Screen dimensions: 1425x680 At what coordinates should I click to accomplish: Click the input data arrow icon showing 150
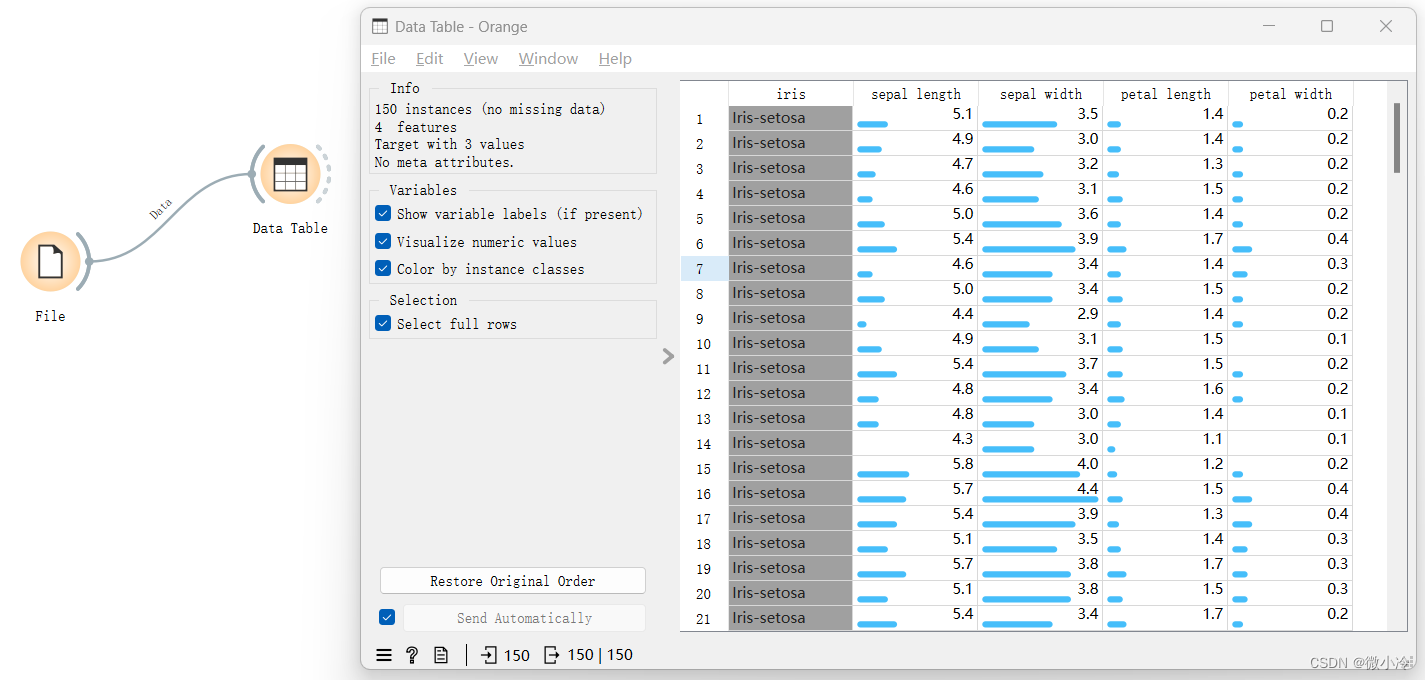(489, 655)
